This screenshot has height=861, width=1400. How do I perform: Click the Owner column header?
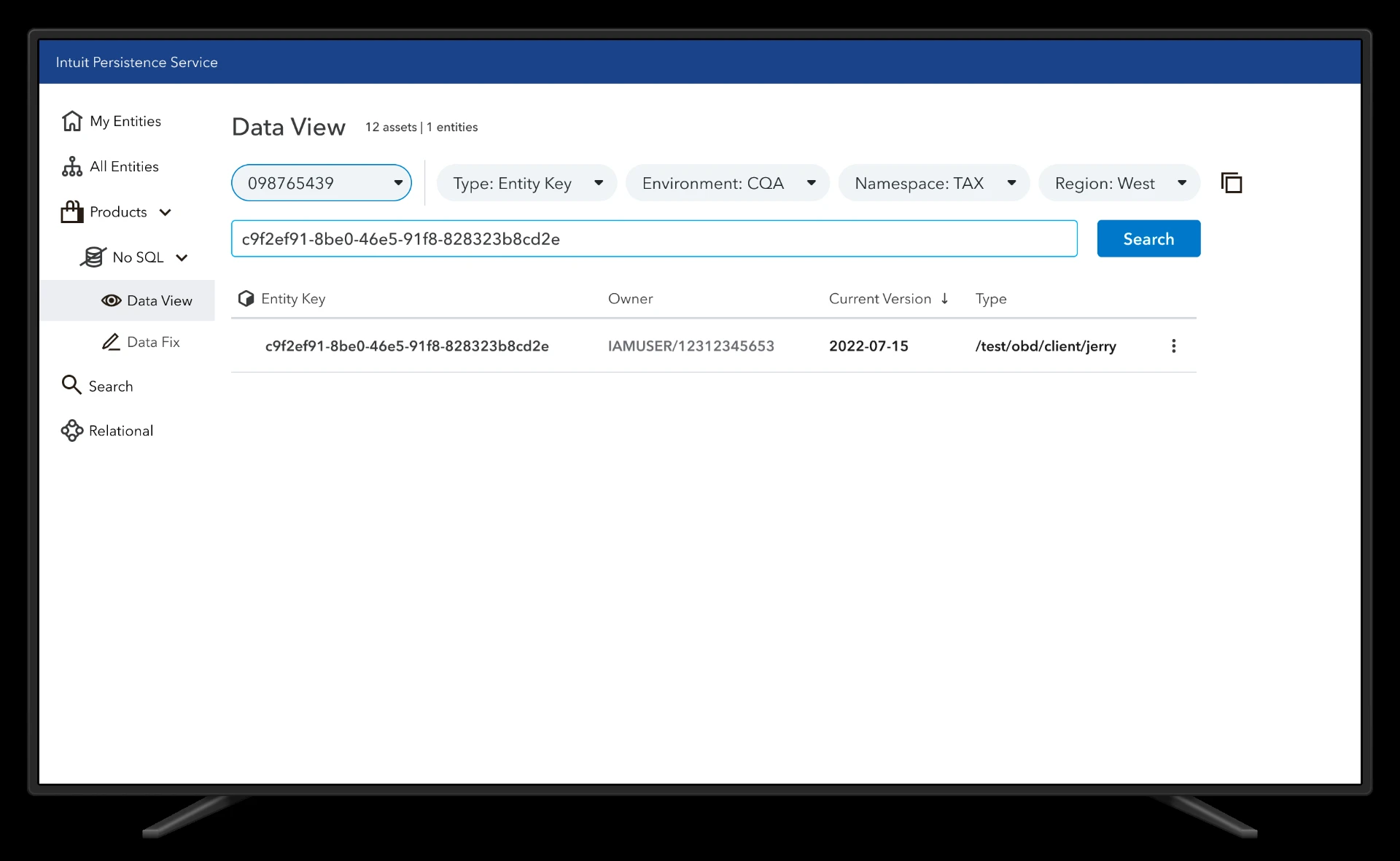[631, 298]
